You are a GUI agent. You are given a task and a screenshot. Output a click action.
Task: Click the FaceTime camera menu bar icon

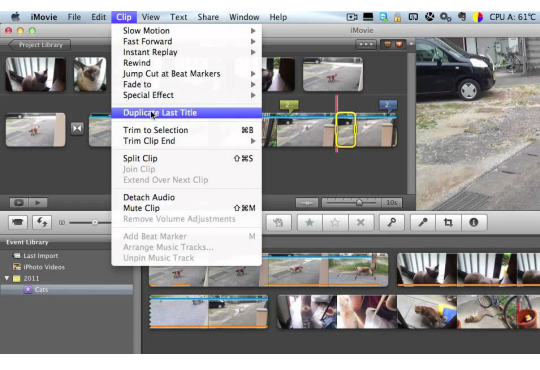pyautogui.click(x=352, y=17)
